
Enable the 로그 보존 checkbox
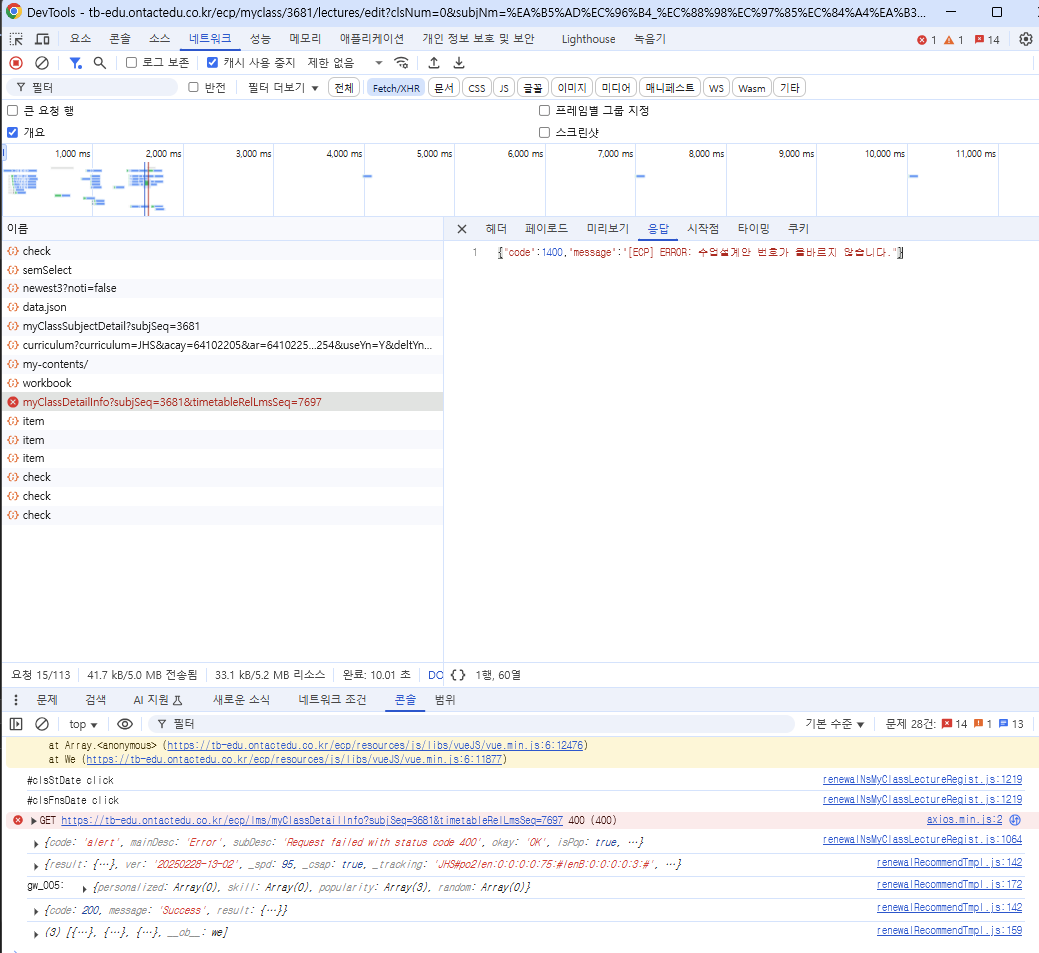click(132, 63)
